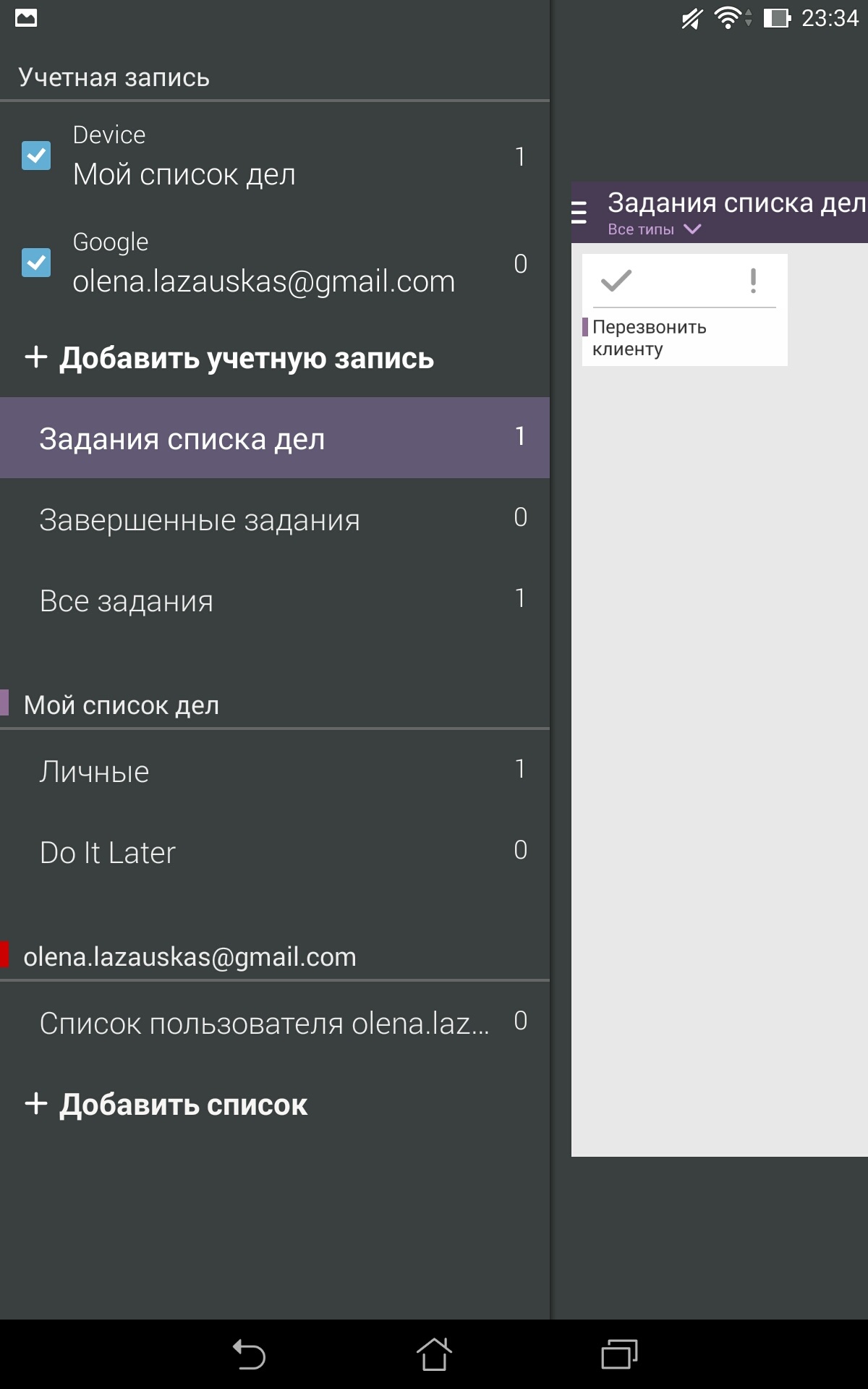Uncheck the Google account checkbox
868x1389 pixels.
pyautogui.click(x=36, y=263)
